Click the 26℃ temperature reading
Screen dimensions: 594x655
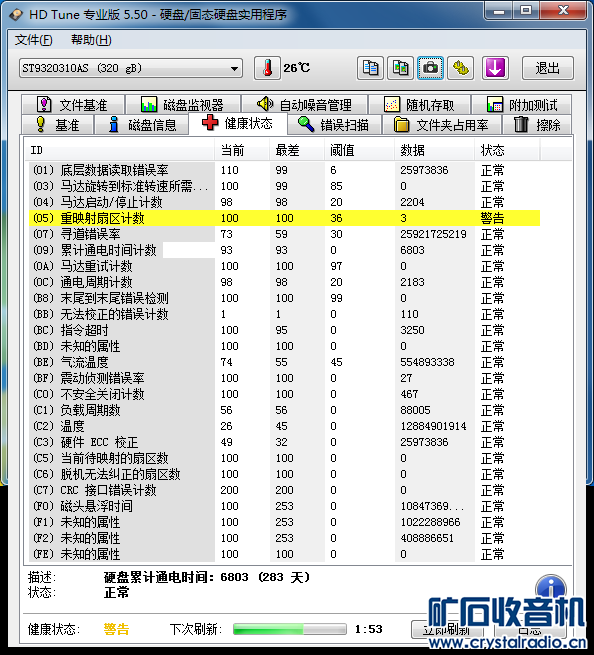297,68
